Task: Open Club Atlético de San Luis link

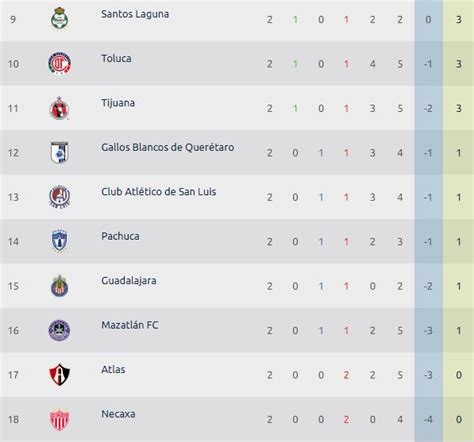Action: [159, 192]
